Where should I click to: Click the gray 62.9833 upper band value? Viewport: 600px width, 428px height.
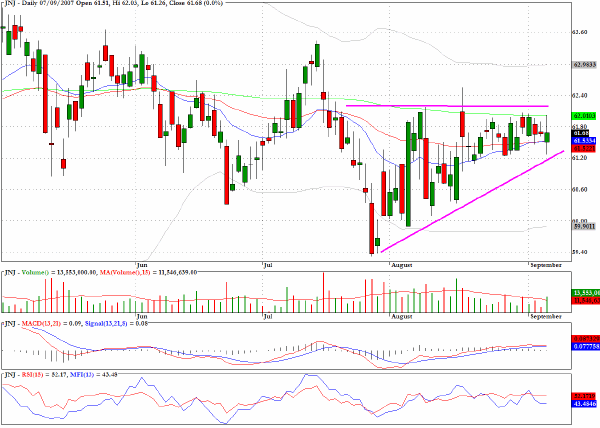pos(585,65)
